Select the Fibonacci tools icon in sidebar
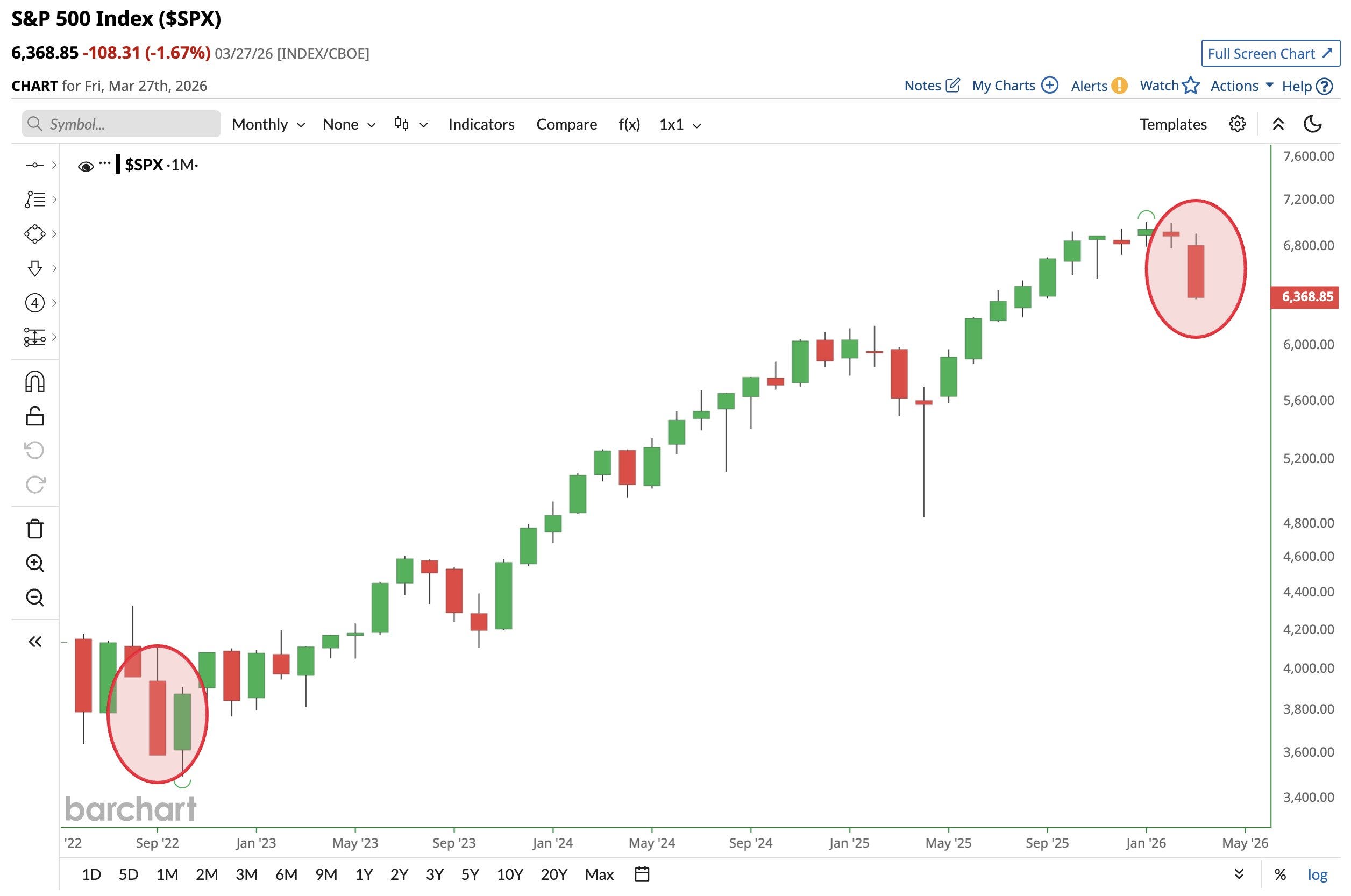 tap(34, 200)
